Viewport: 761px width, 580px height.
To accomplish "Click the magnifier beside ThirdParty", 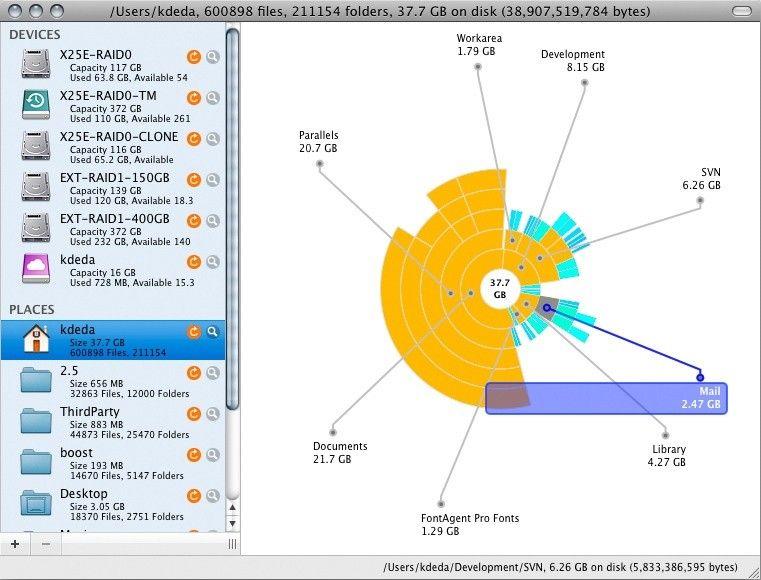I will click(x=213, y=414).
